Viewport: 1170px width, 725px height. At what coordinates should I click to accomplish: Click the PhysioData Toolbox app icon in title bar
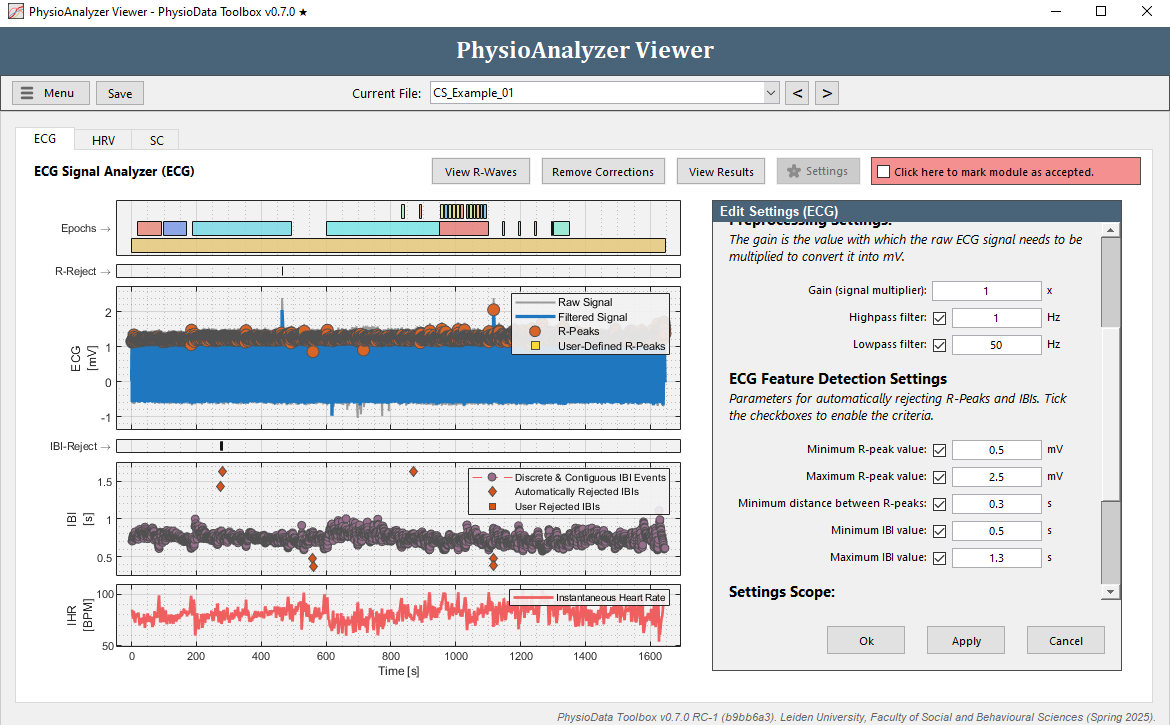15,12
